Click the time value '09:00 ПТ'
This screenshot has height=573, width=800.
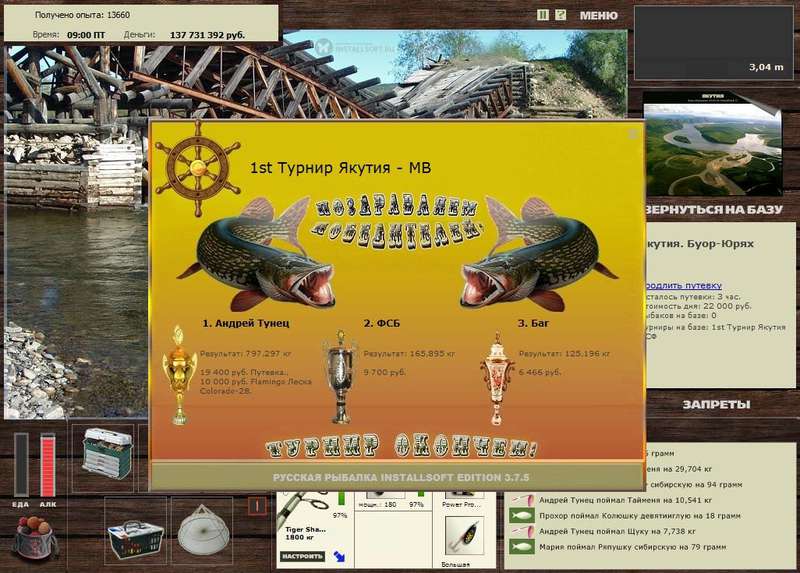click(86, 35)
